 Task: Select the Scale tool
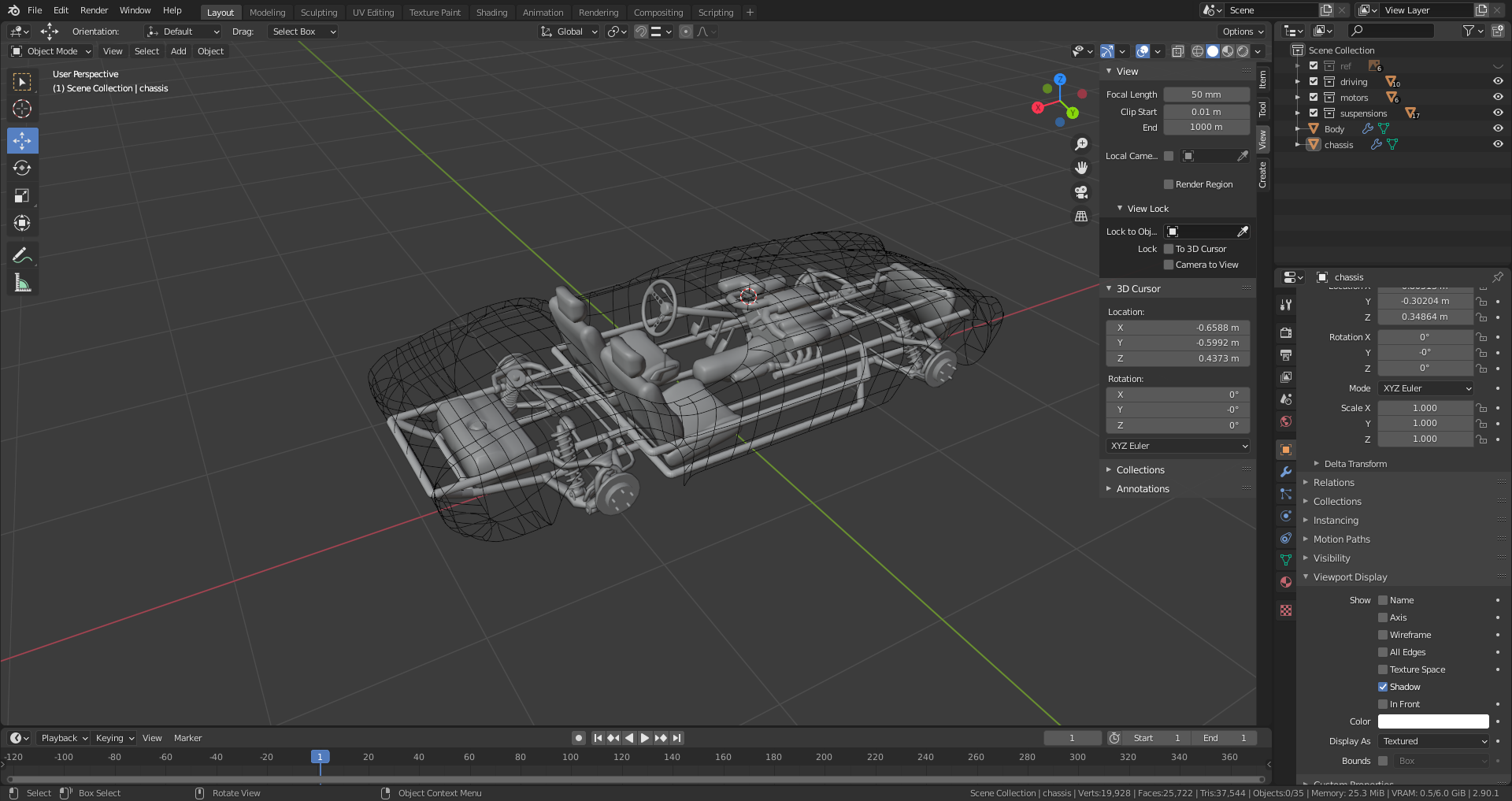click(22, 196)
